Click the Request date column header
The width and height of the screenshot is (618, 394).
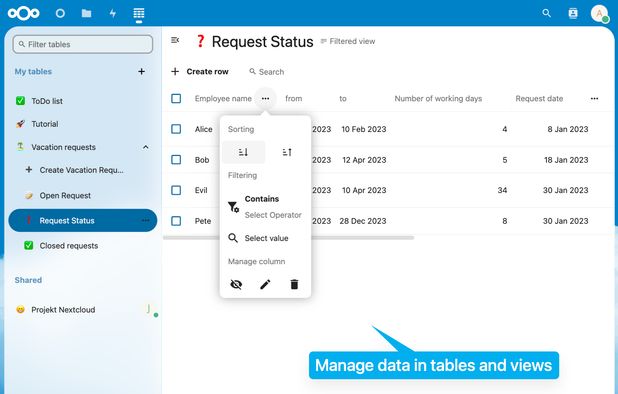tap(539, 98)
